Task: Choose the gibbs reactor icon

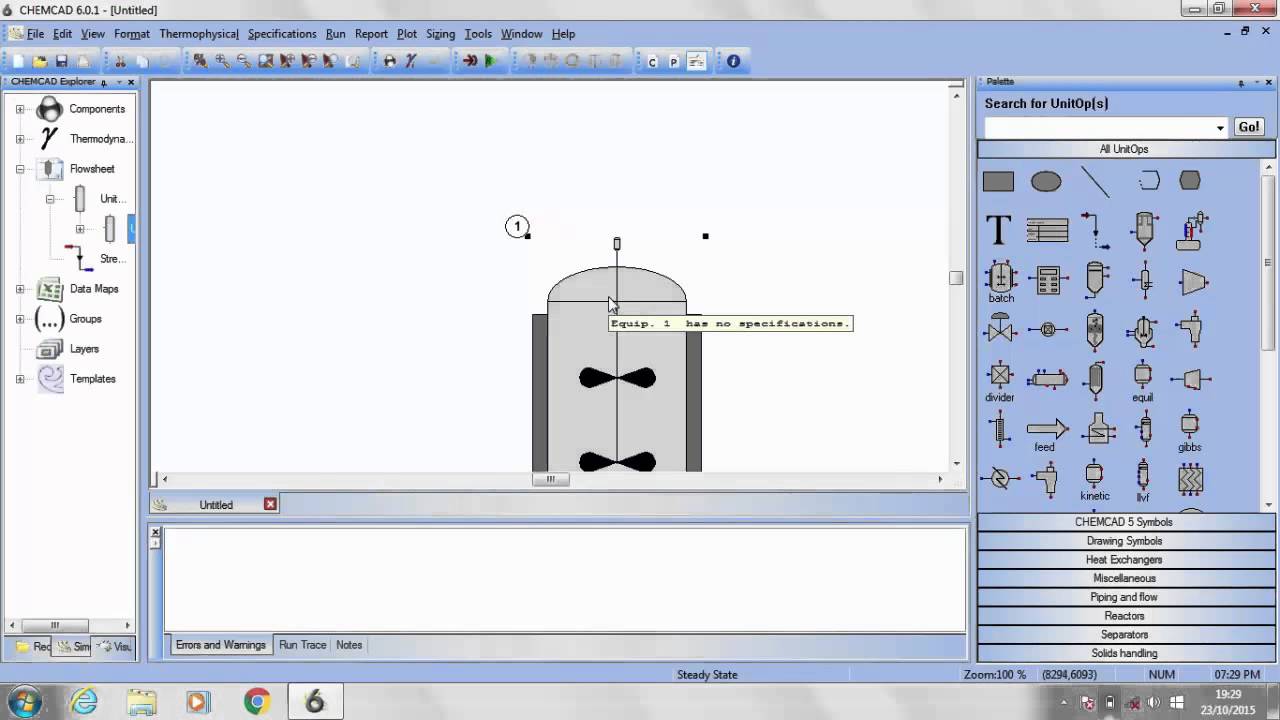Action: coord(1189,428)
